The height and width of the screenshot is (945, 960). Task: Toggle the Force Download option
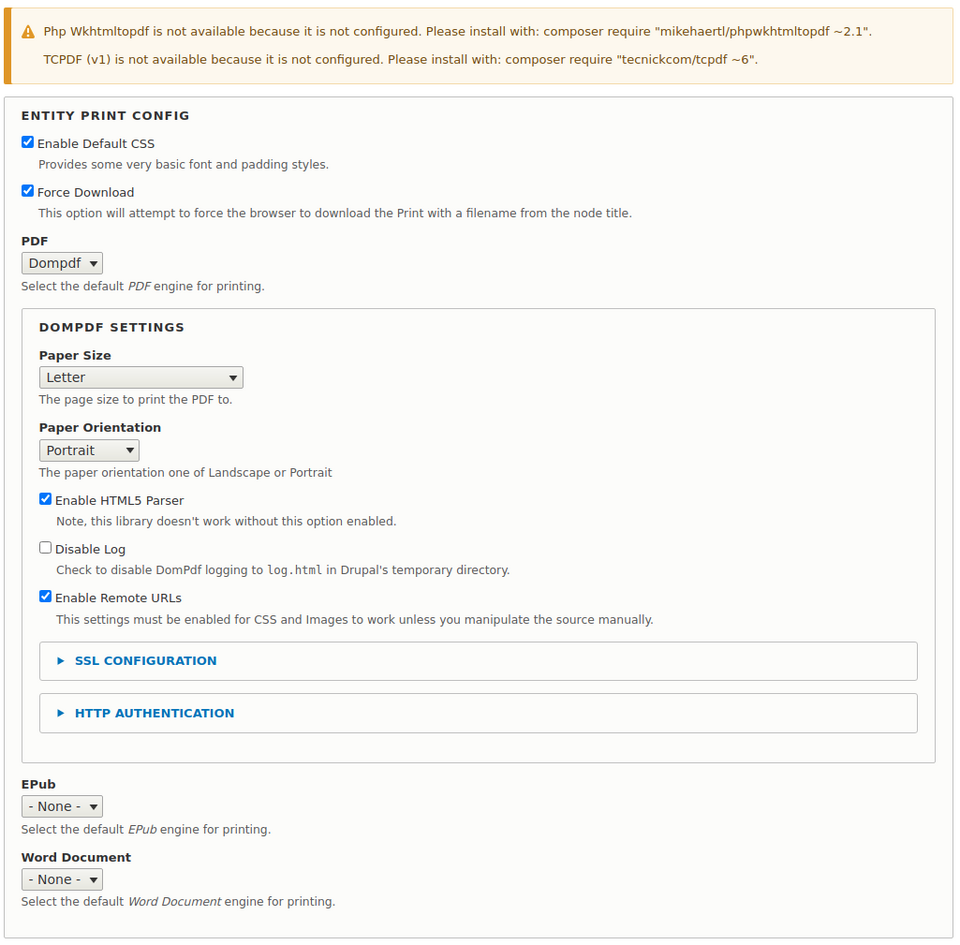27,190
